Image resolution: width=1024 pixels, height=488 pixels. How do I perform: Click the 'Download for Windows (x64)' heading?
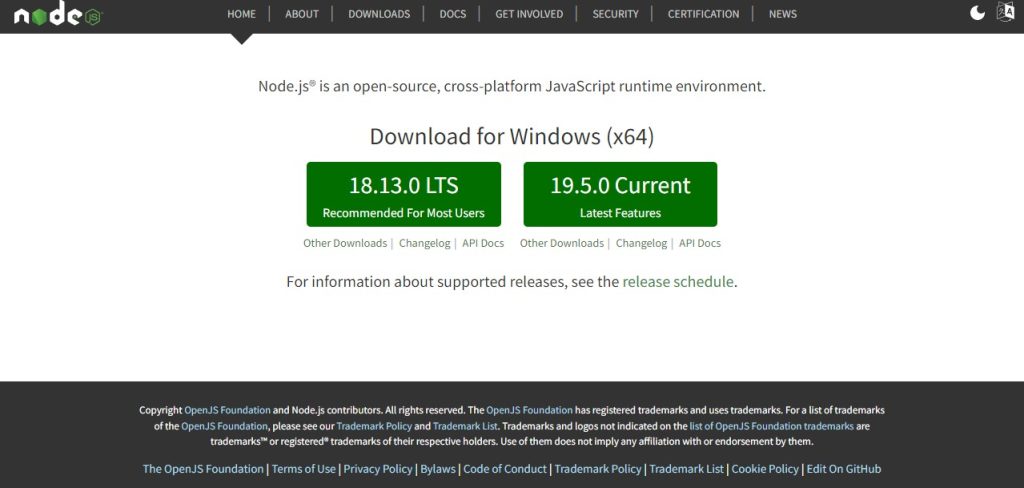[x=512, y=137]
